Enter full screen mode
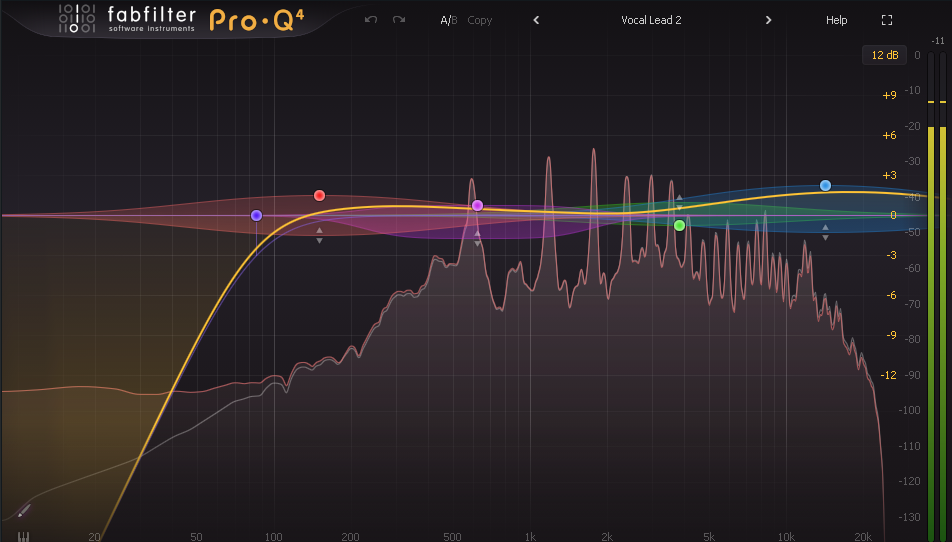The height and width of the screenshot is (542, 952). tap(886, 20)
